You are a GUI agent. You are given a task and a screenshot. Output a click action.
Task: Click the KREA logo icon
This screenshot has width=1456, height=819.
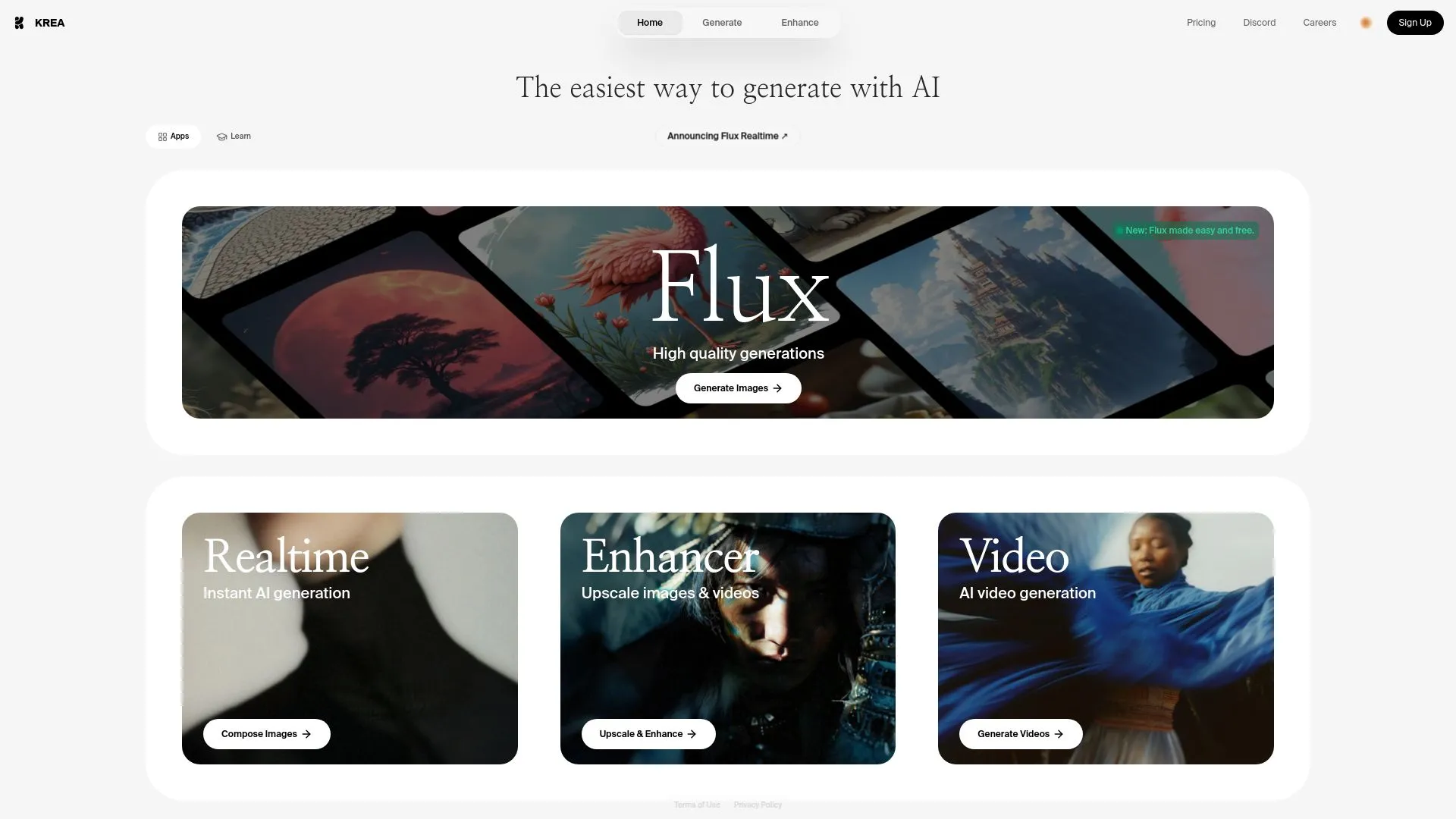click(19, 22)
